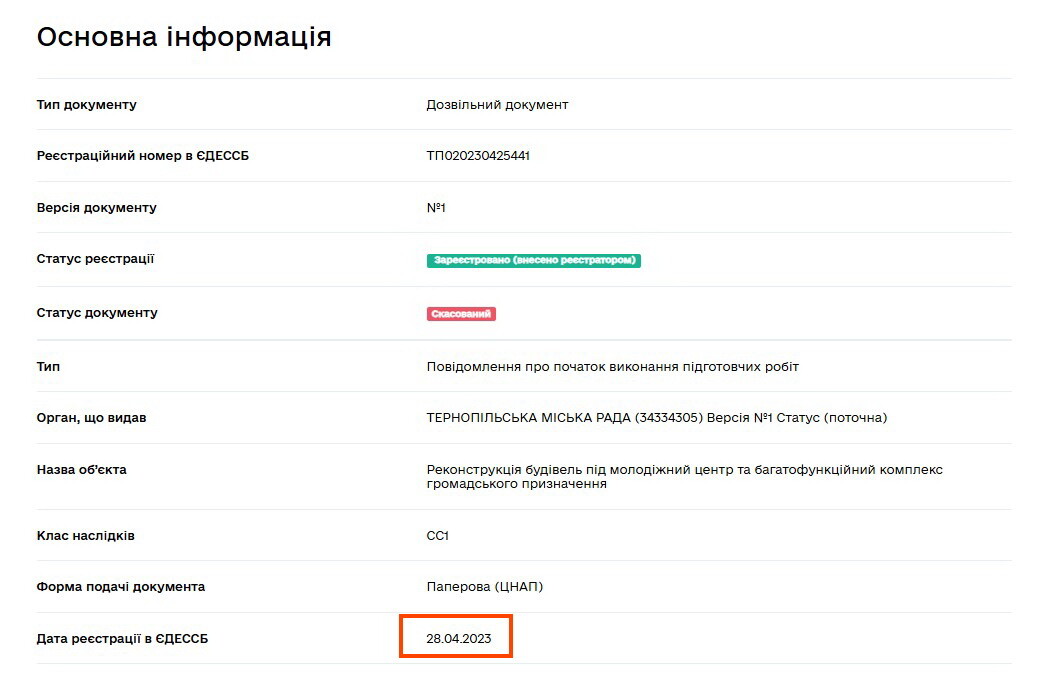Click the Реєстраційний номер в ЄДЕССБ label
The height and width of the screenshot is (694, 1039).
point(142,156)
